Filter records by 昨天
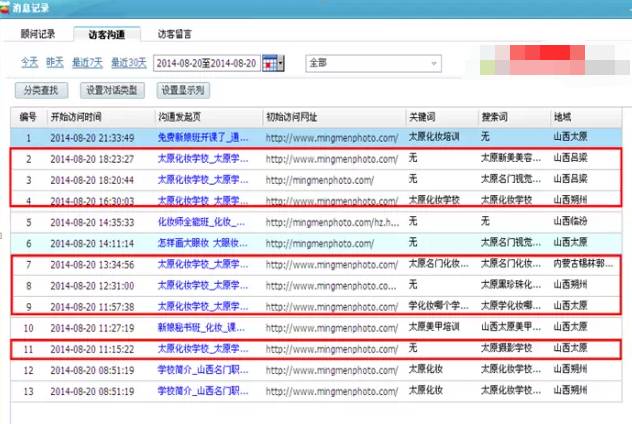Image resolution: width=632 pixels, height=424 pixels. point(54,63)
